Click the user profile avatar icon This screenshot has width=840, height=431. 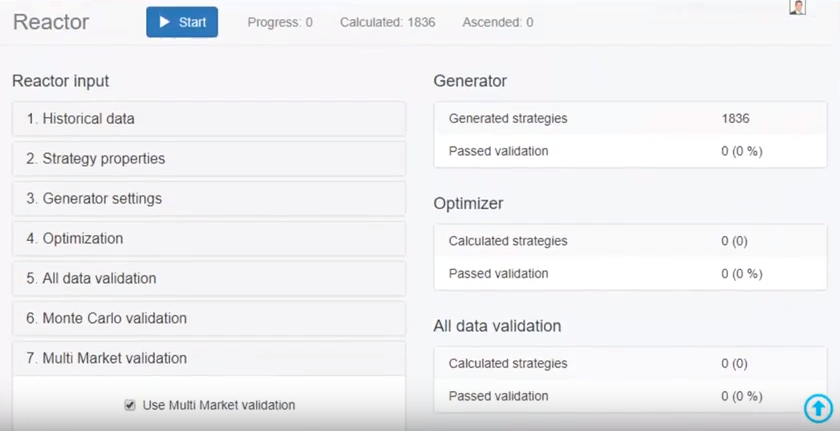tap(797, 7)
